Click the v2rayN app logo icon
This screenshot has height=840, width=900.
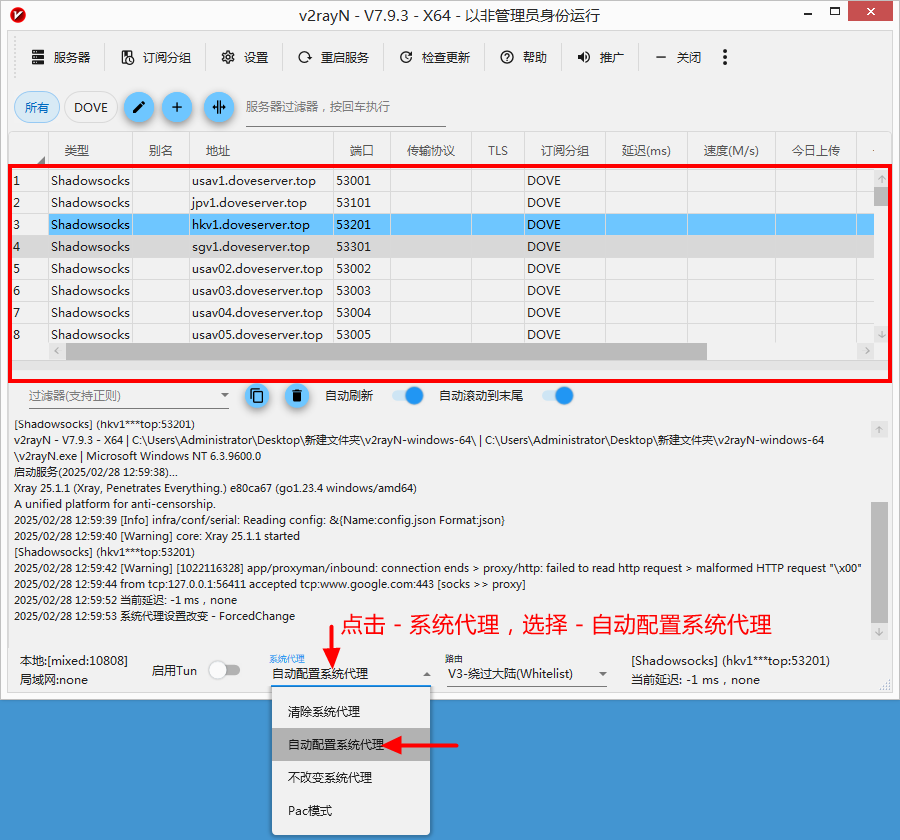point(18,15)
